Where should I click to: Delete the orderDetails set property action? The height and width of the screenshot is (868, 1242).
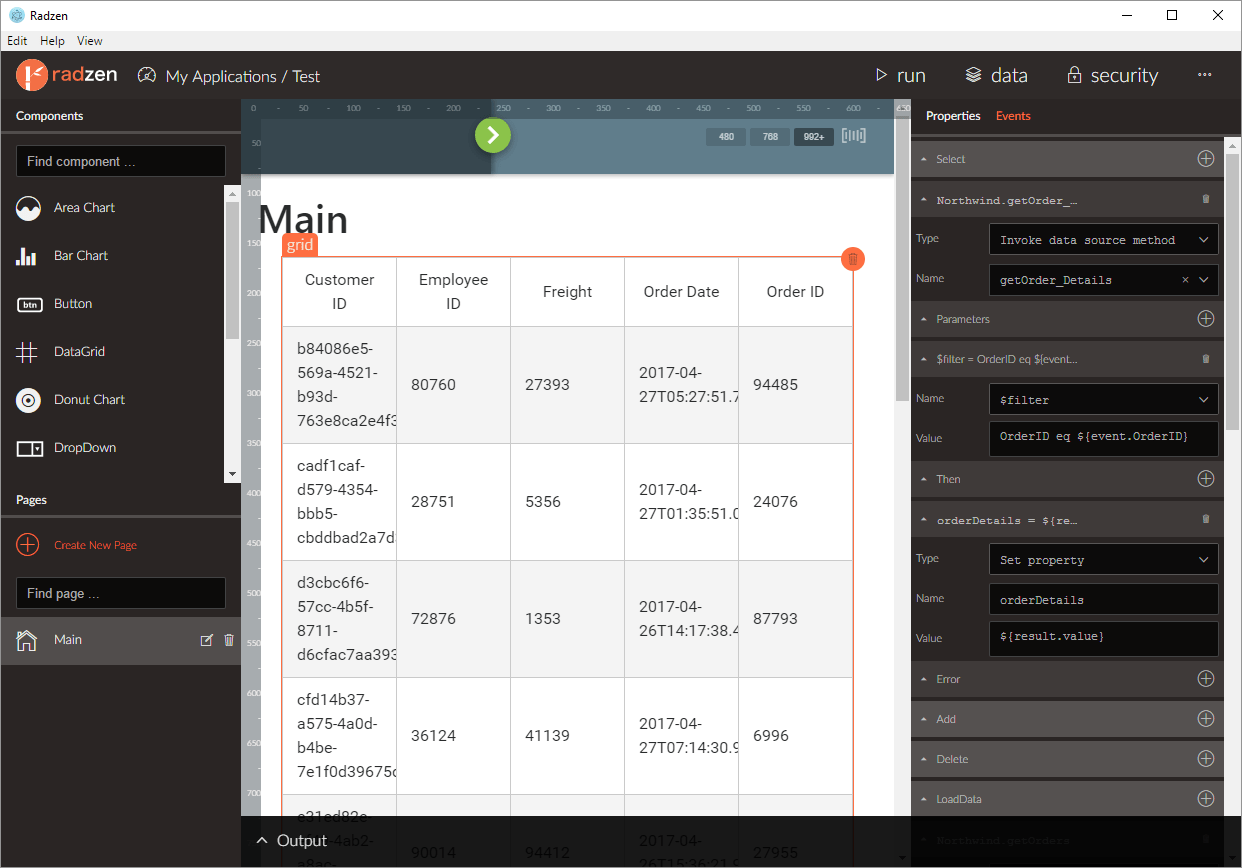coord(1206,519)
